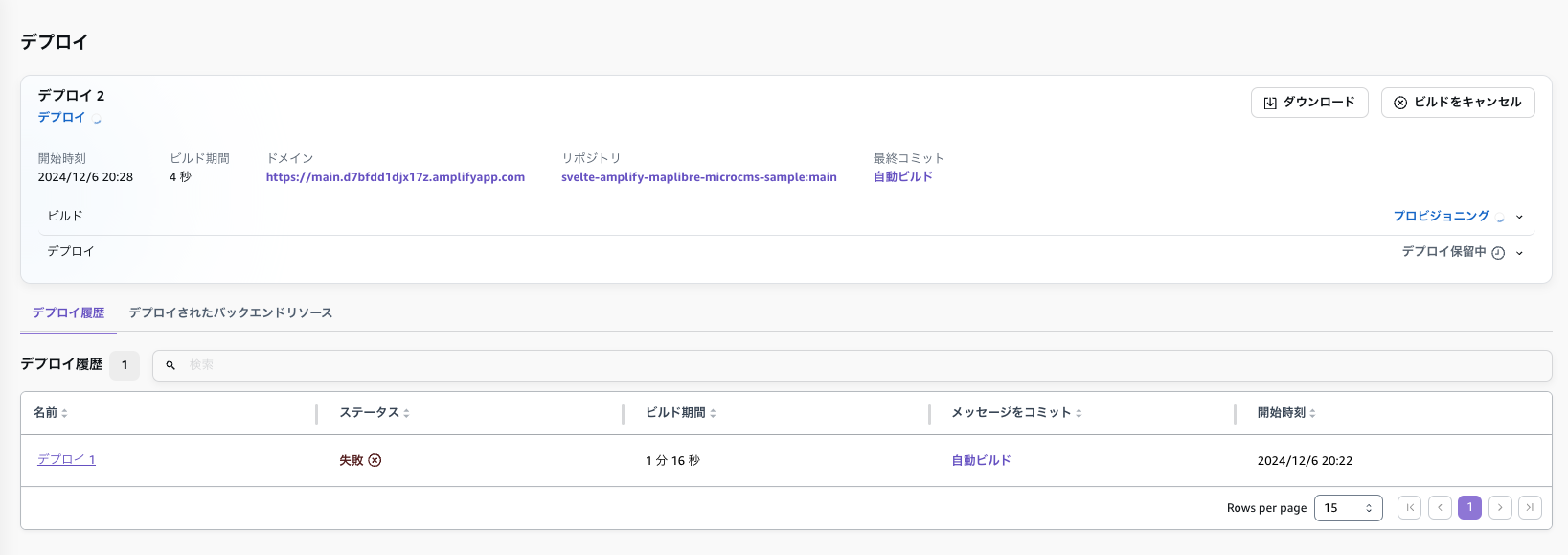Open the amplifyapp.com domain link
This screenshot has width=1568, height=555.
coord(396,177)
